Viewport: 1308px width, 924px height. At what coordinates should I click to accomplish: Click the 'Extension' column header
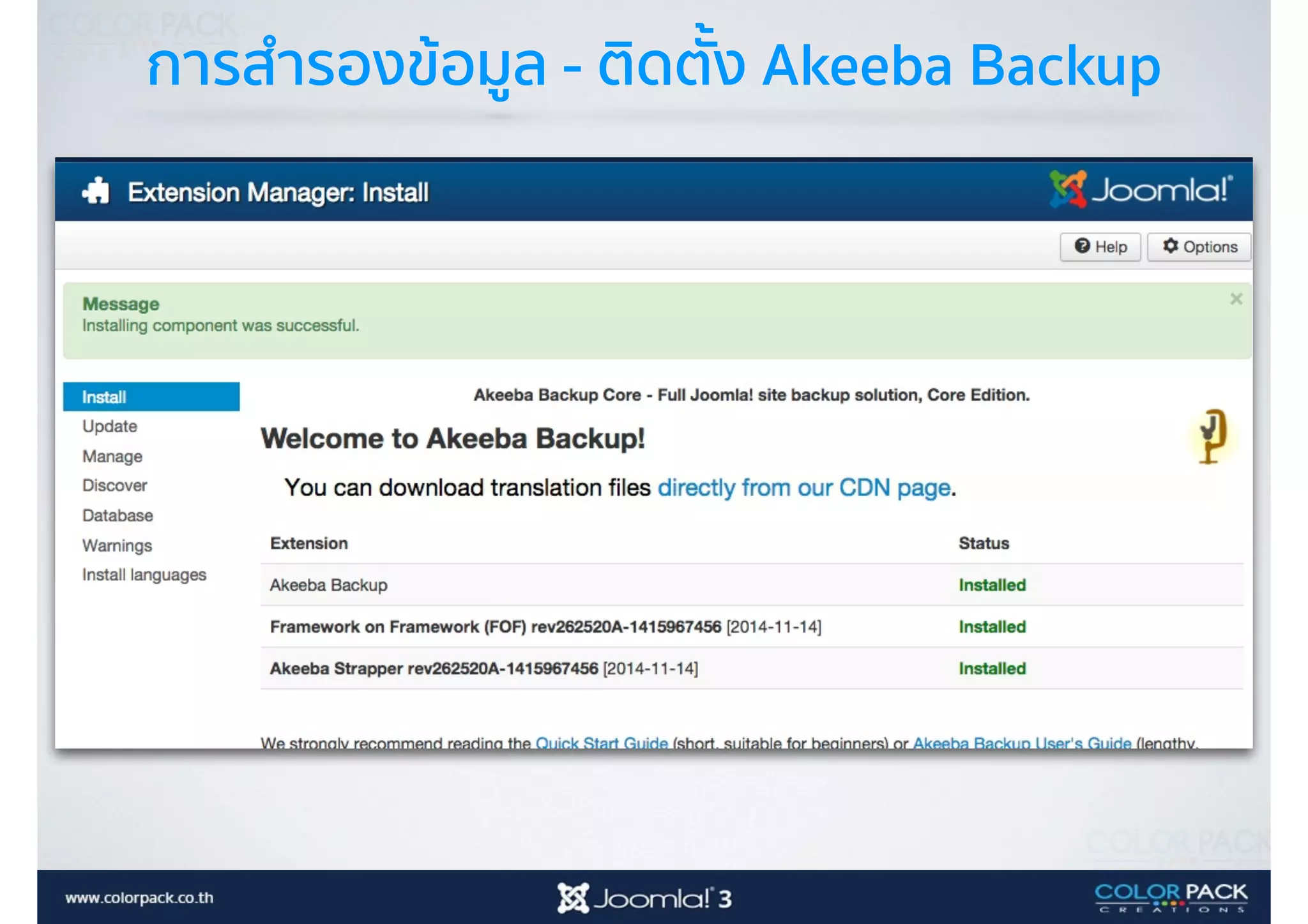point(309,543)
